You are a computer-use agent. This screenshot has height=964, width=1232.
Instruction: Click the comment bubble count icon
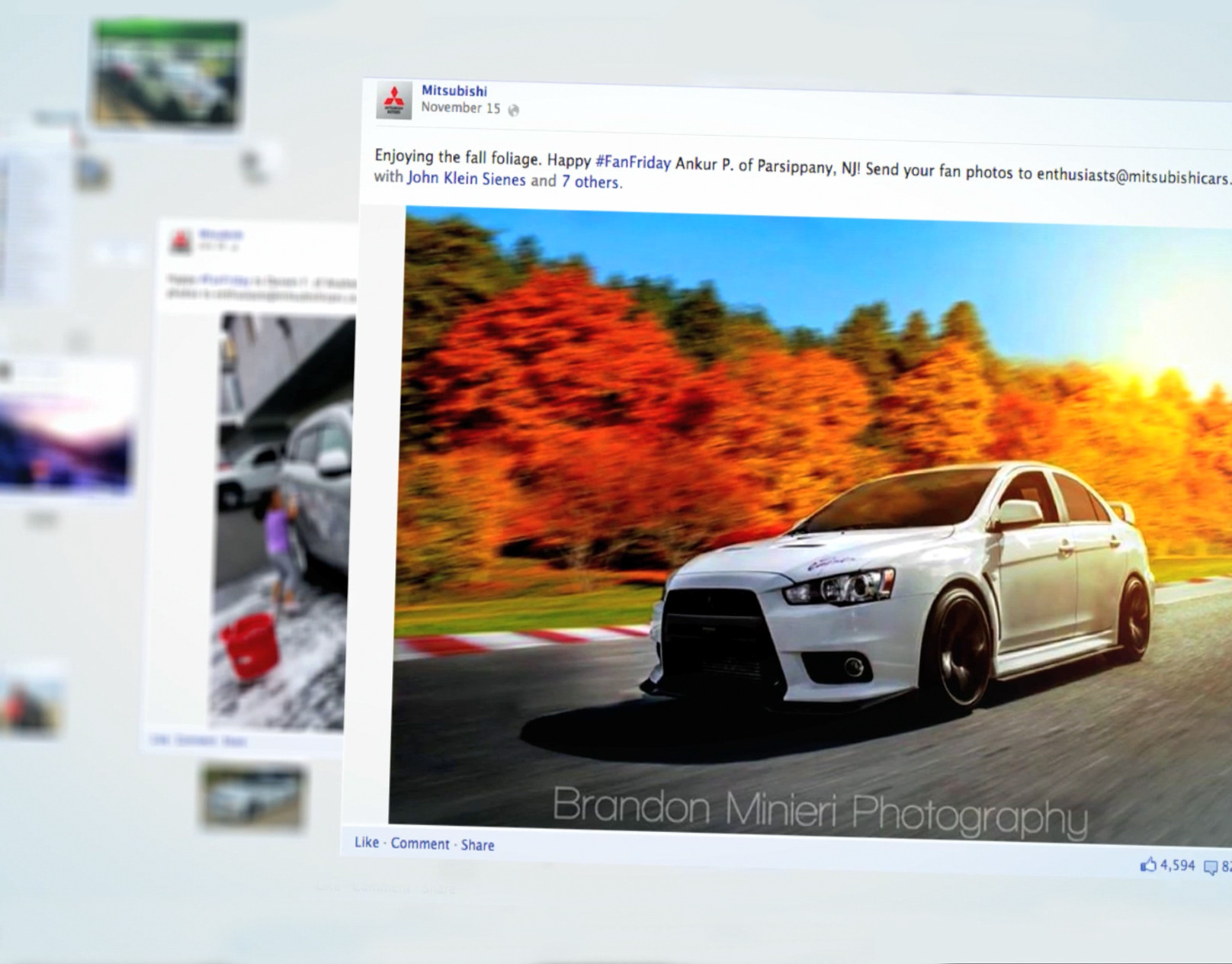click(1211, 867)
